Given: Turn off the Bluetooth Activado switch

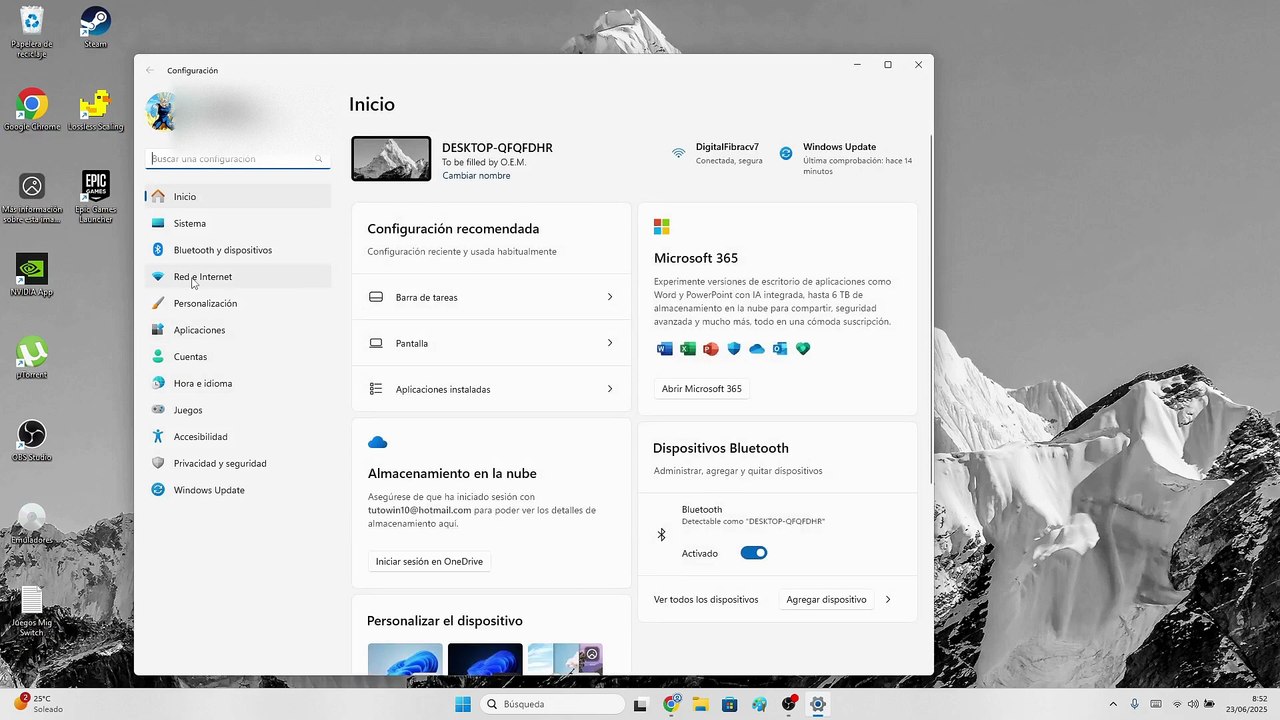Looking at the screenshot, I should [754, 553].
